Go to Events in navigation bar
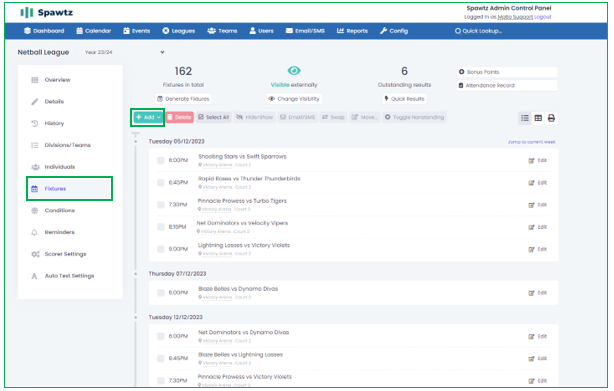The height and width of the screenshot is (391, 614). pos(137,31)
